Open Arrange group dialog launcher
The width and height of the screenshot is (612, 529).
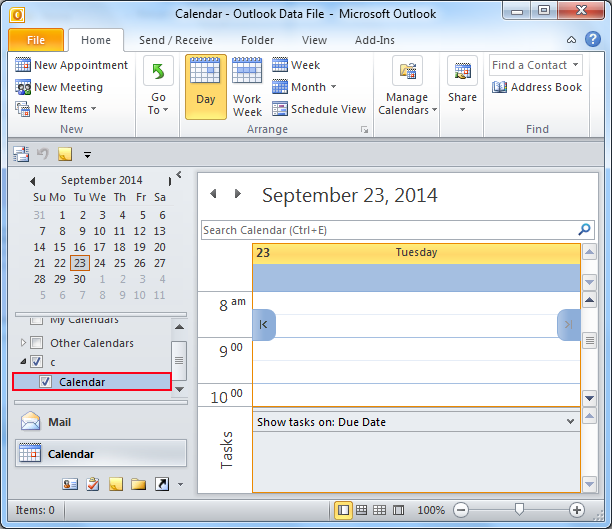[x=364, y=130]
